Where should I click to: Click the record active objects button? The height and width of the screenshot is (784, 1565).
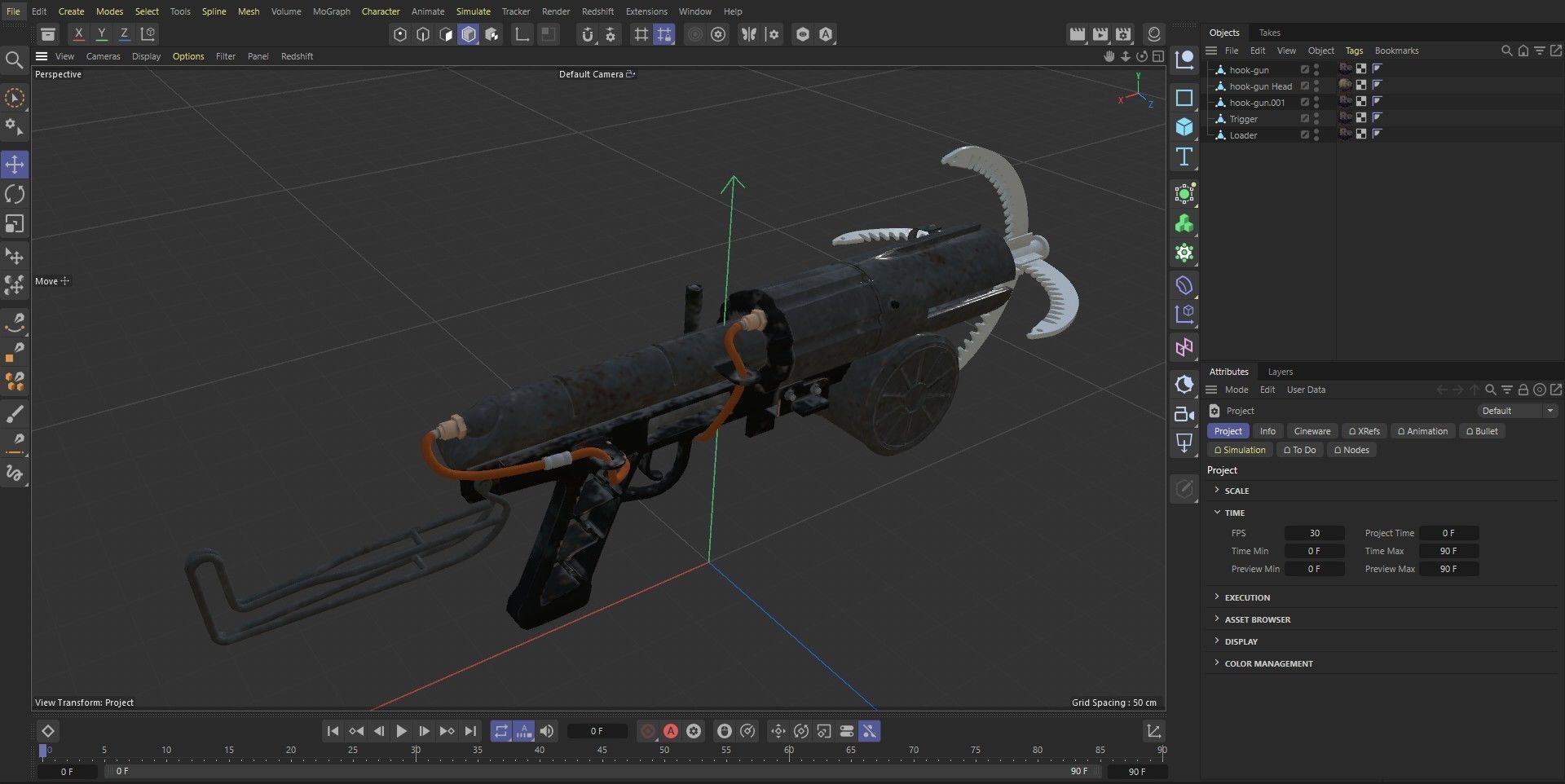pyautogui.click(x=648, y=731)
